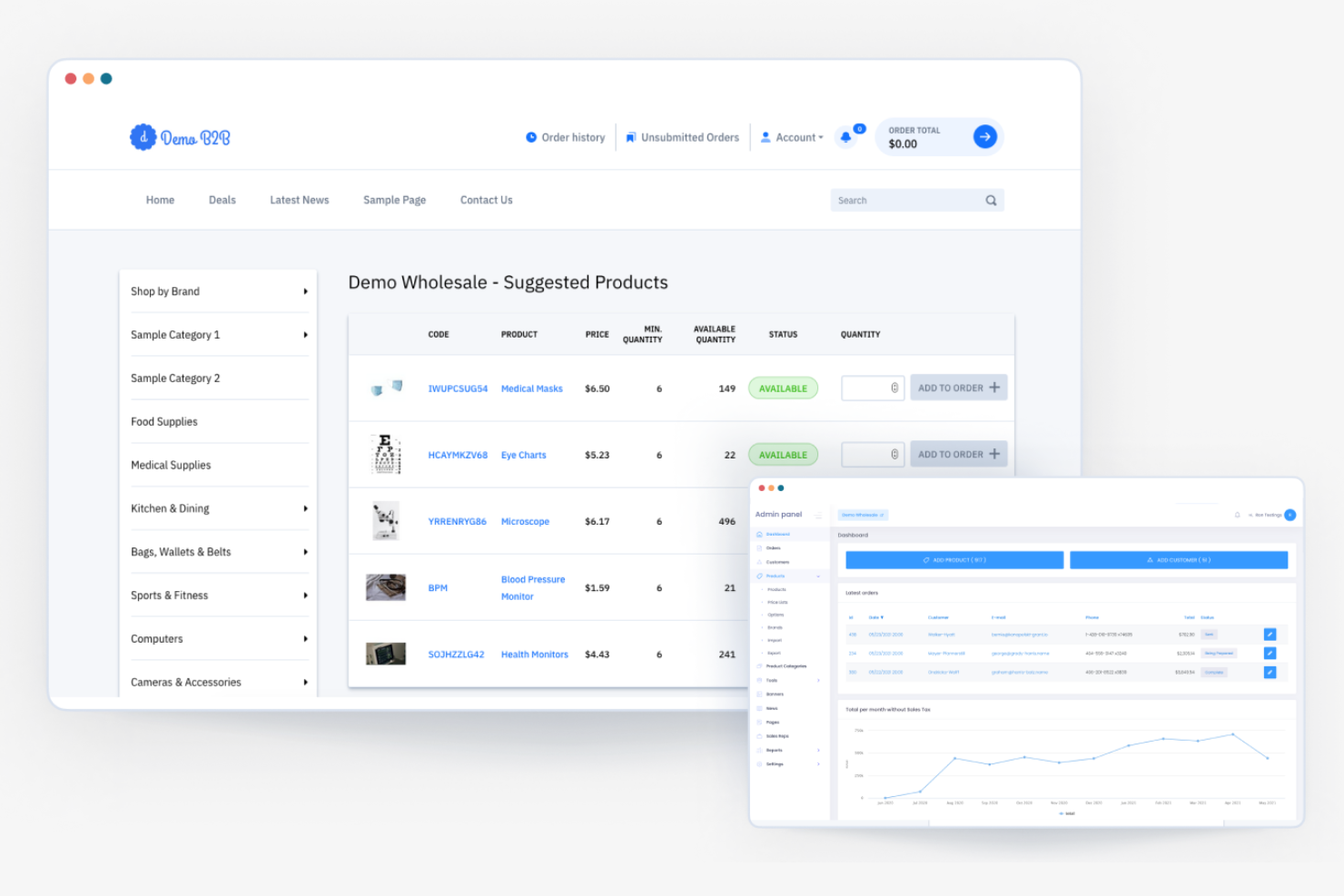Open the Ron Festings avatar in the Admin panel
Screen dimensions: 1344x896
coord(1290,515)
